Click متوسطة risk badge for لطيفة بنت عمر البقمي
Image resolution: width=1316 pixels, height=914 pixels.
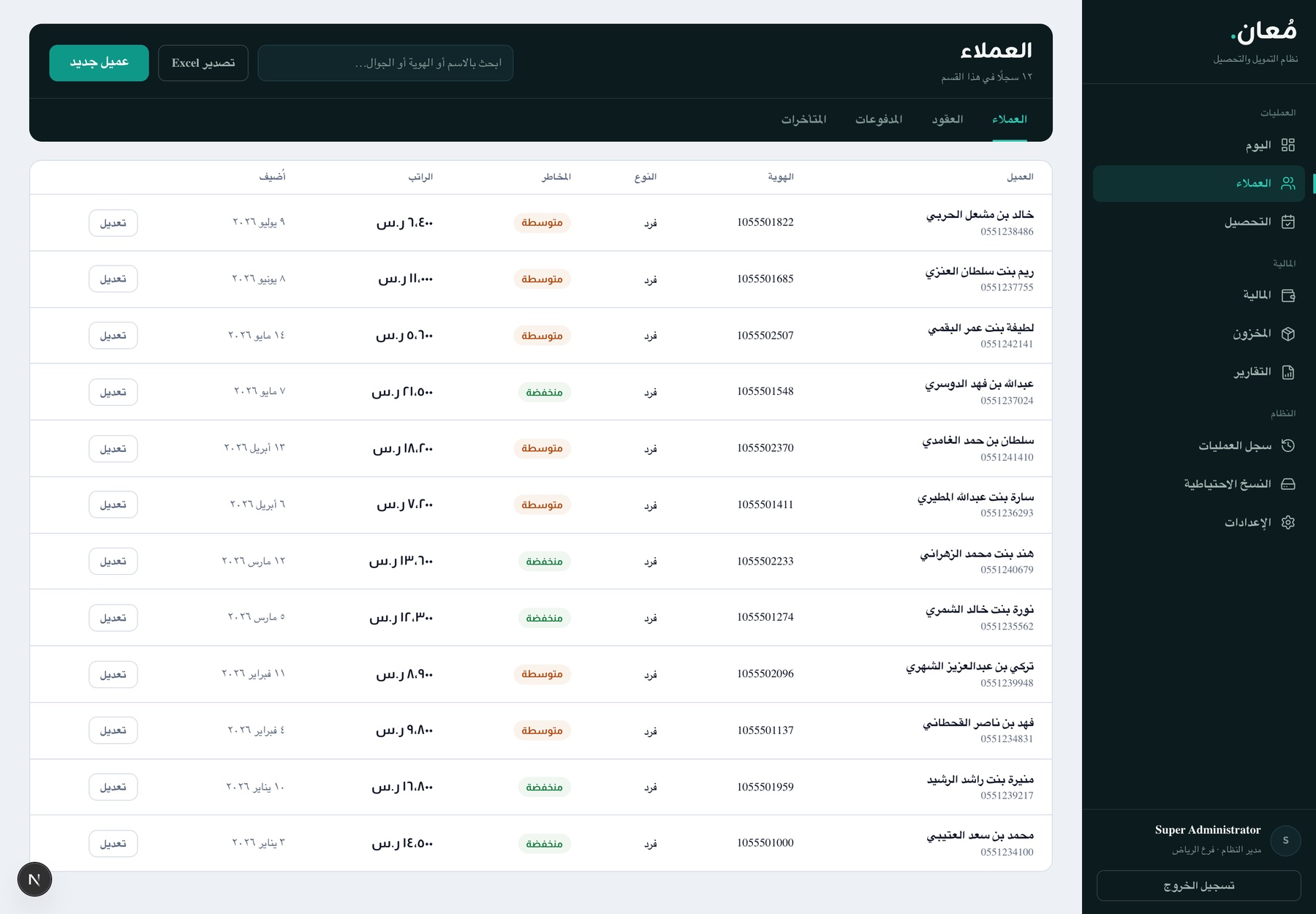542,336
